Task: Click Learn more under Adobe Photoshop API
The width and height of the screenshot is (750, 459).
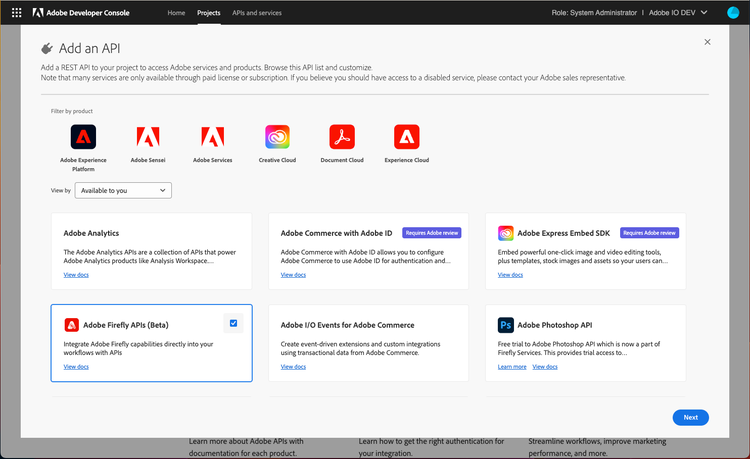Action: (x=512, y=367)
